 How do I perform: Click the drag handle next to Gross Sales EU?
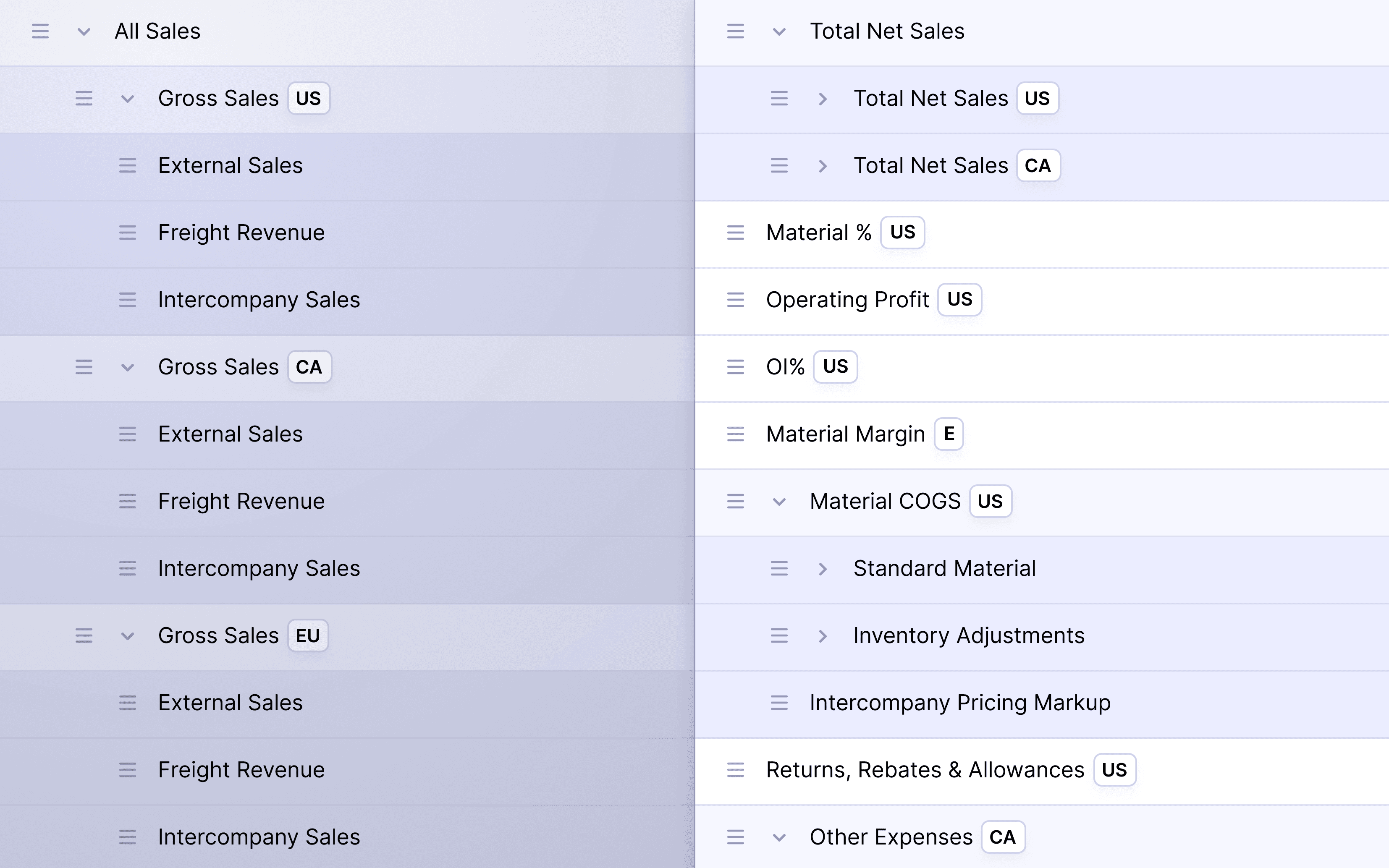[x=84, y=635]
